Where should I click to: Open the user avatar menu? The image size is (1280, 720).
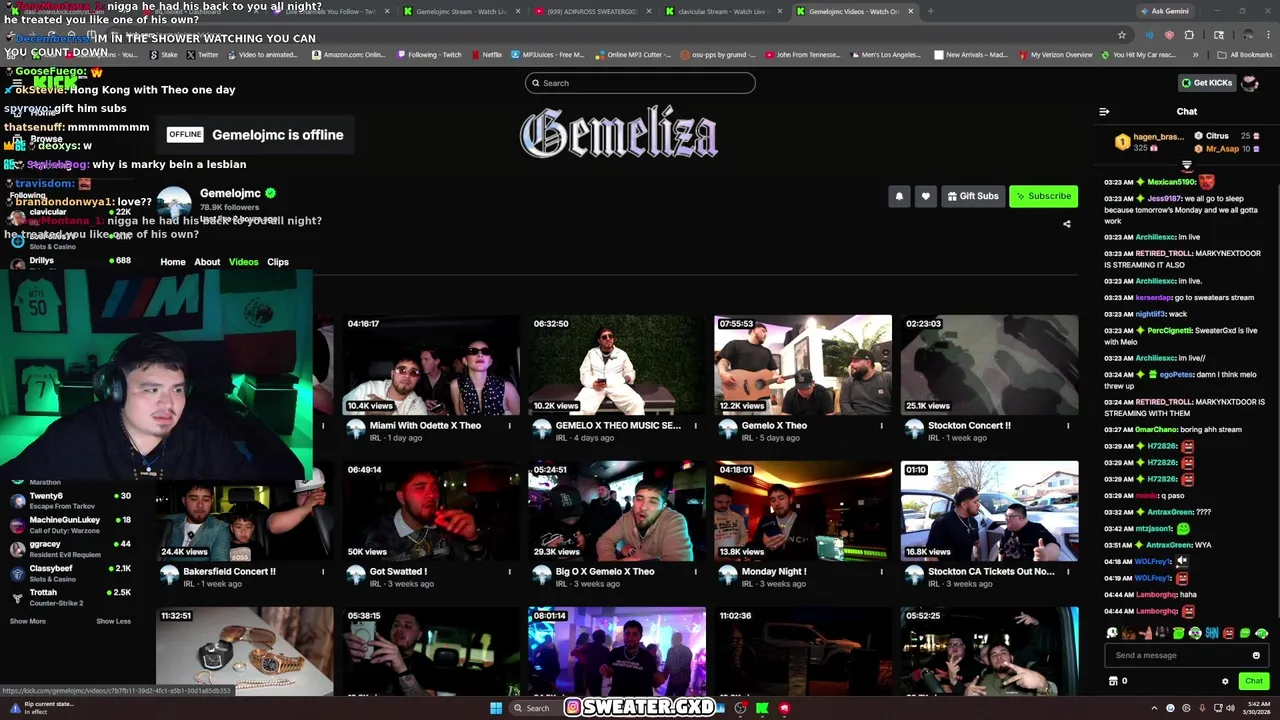point(1250,83)
